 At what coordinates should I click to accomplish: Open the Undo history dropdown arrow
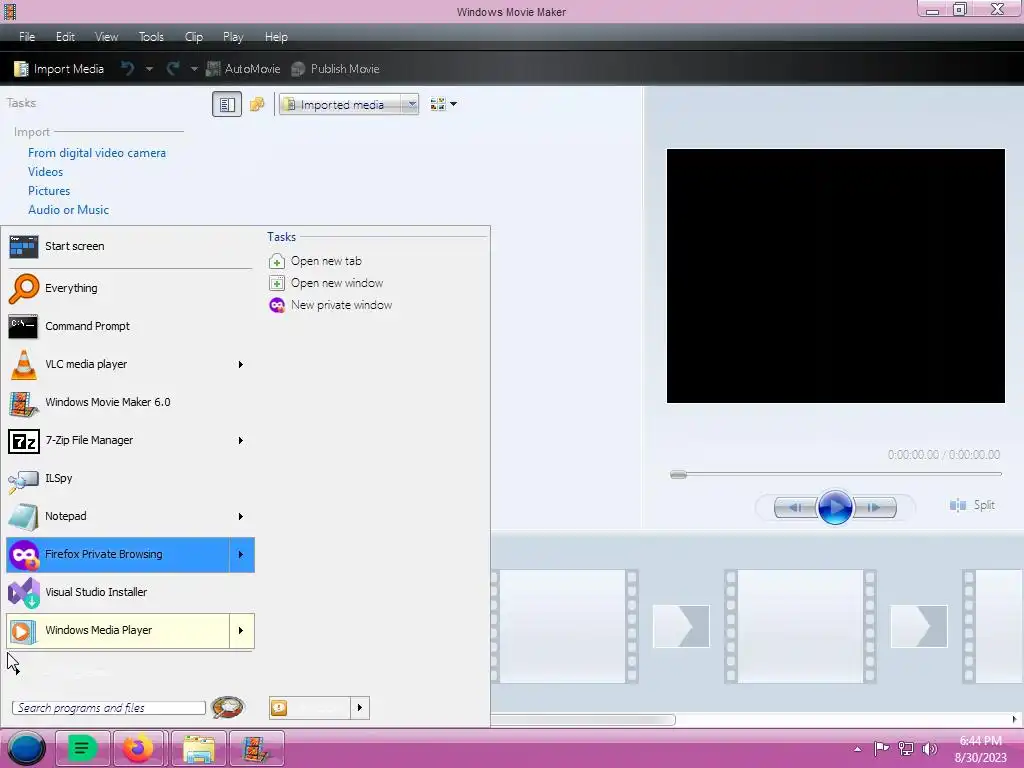tap(149, 69)
